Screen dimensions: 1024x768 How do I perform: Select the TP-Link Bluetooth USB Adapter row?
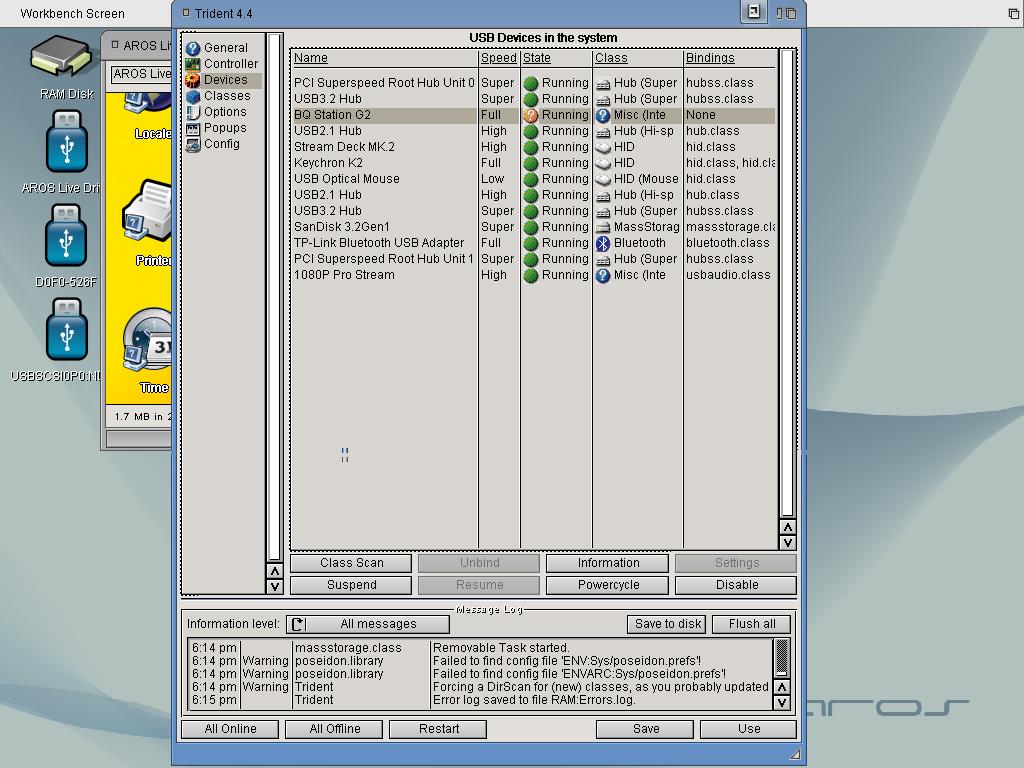click(x=533, y=243)
